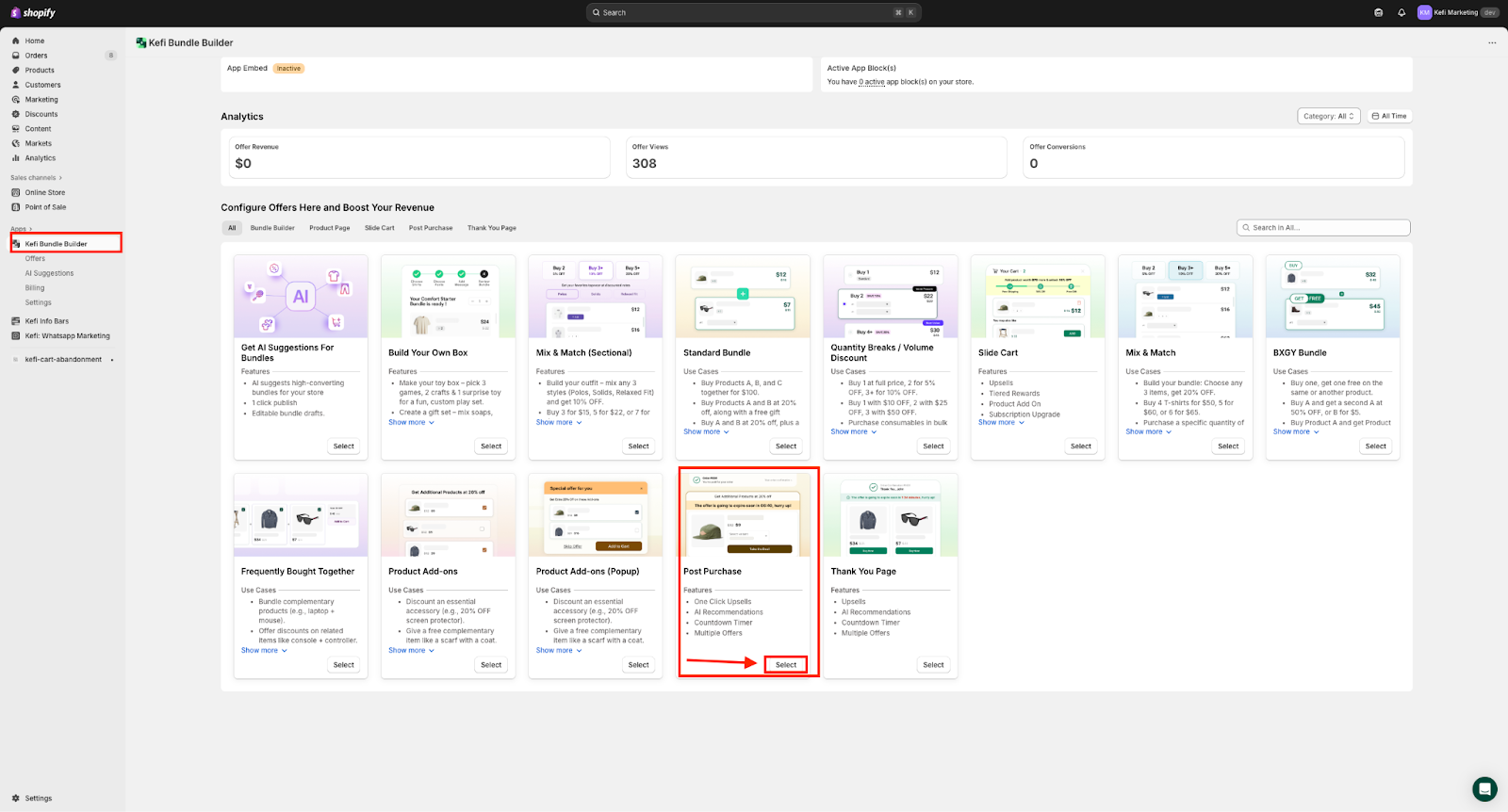
Task: Expand the Sales channels section
Action: [37, 178]
